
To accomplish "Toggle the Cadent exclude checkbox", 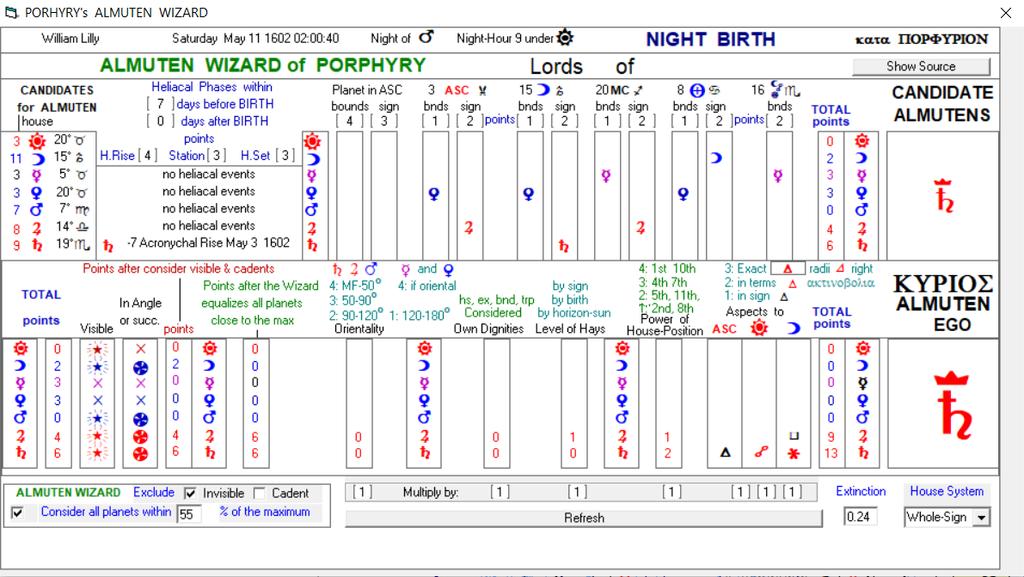I will click(259, 493).
